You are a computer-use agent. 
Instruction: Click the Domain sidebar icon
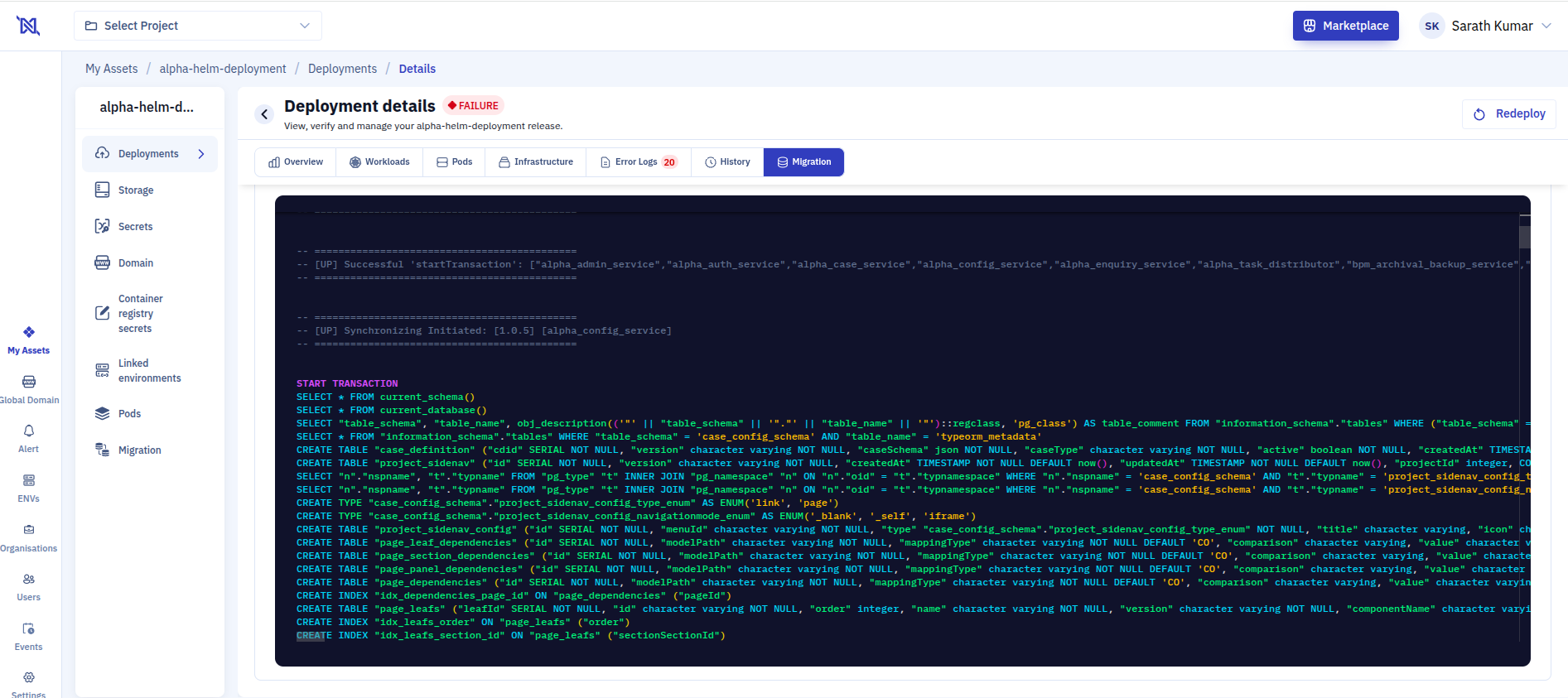[102, 262]
